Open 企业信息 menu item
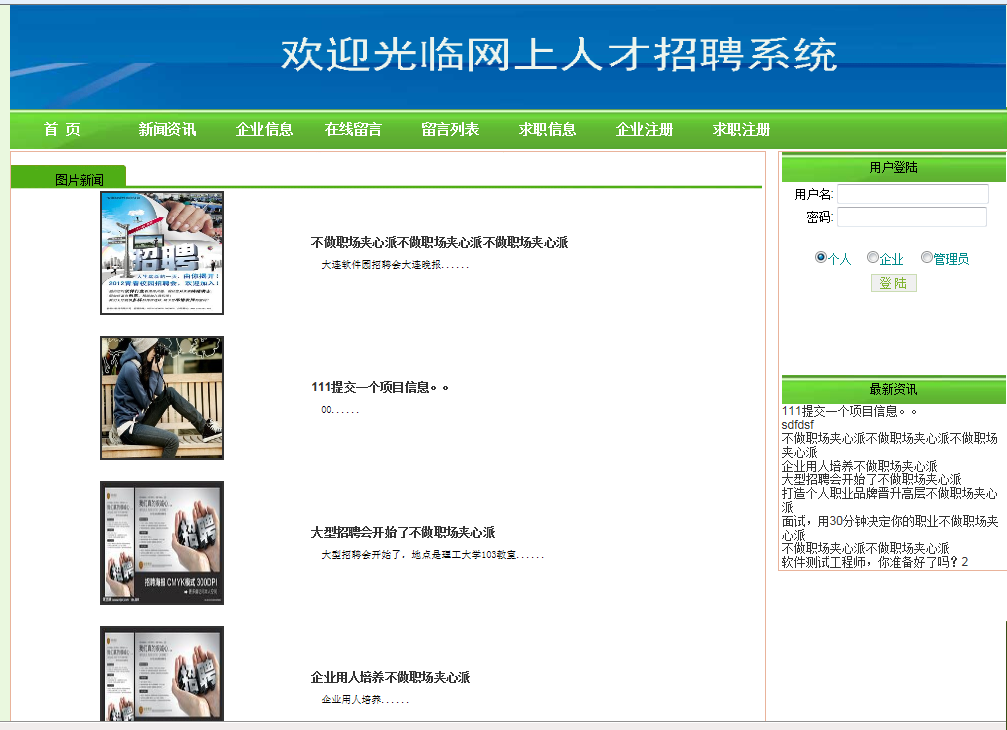 point(264,130)
